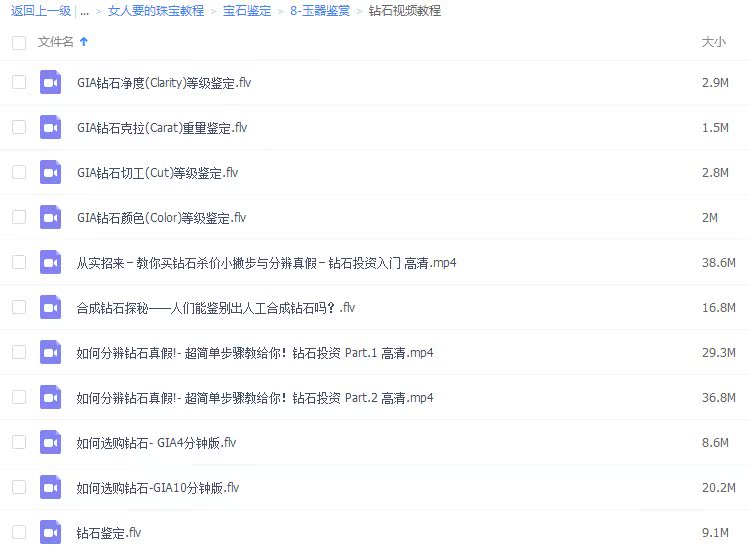Click video icon for 如何分辨钻石真假 Part.2

coord(50,397)
